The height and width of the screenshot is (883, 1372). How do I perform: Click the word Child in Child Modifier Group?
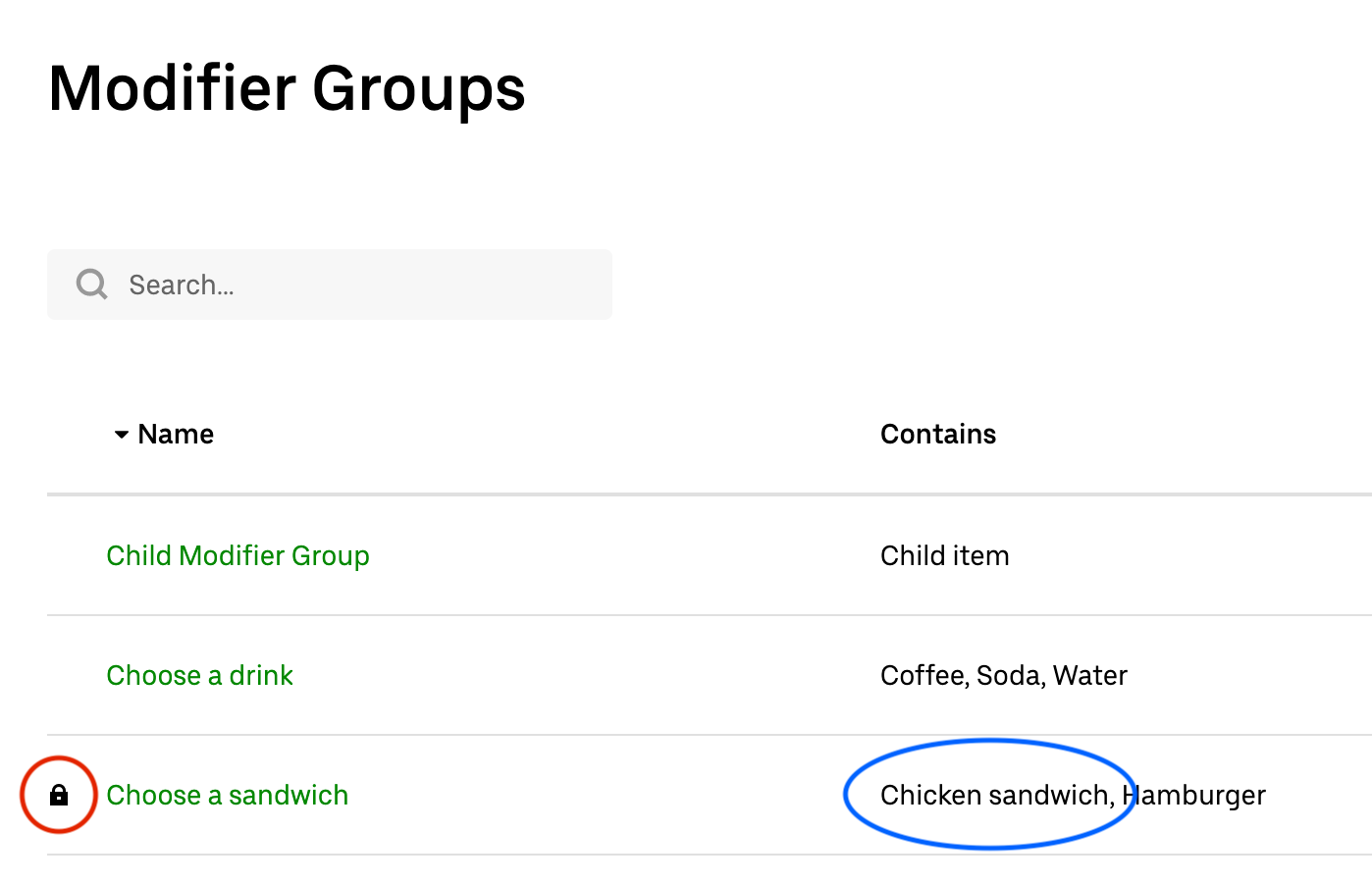click(138, 556)
